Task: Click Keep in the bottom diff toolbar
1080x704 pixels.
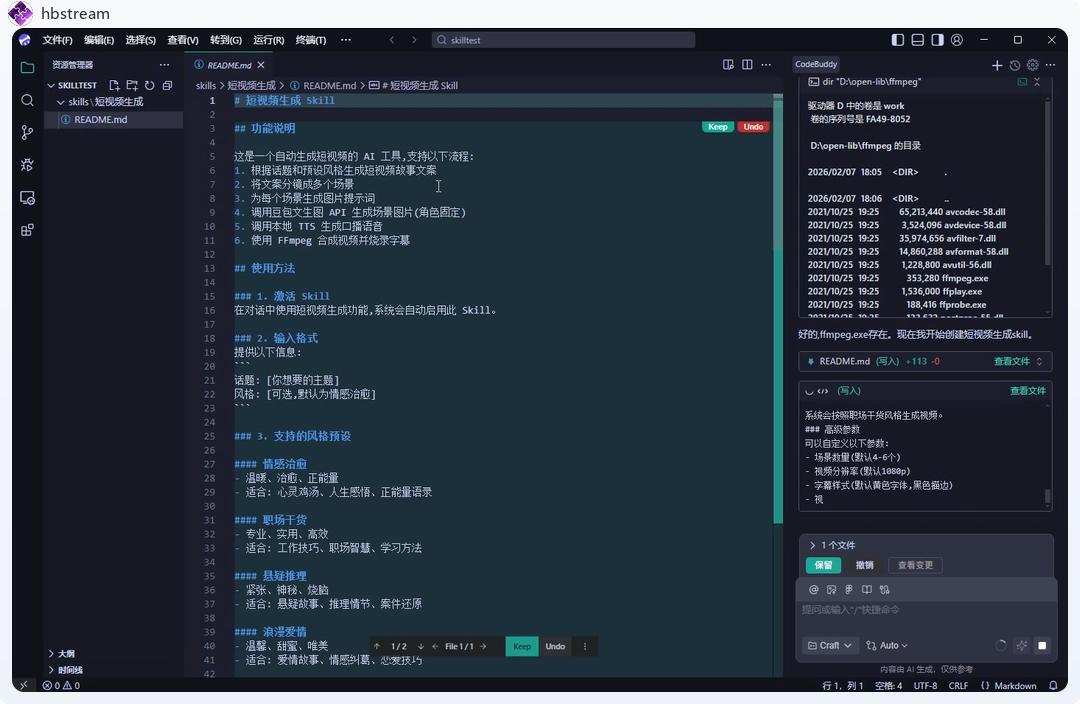Action: (522, 646)
